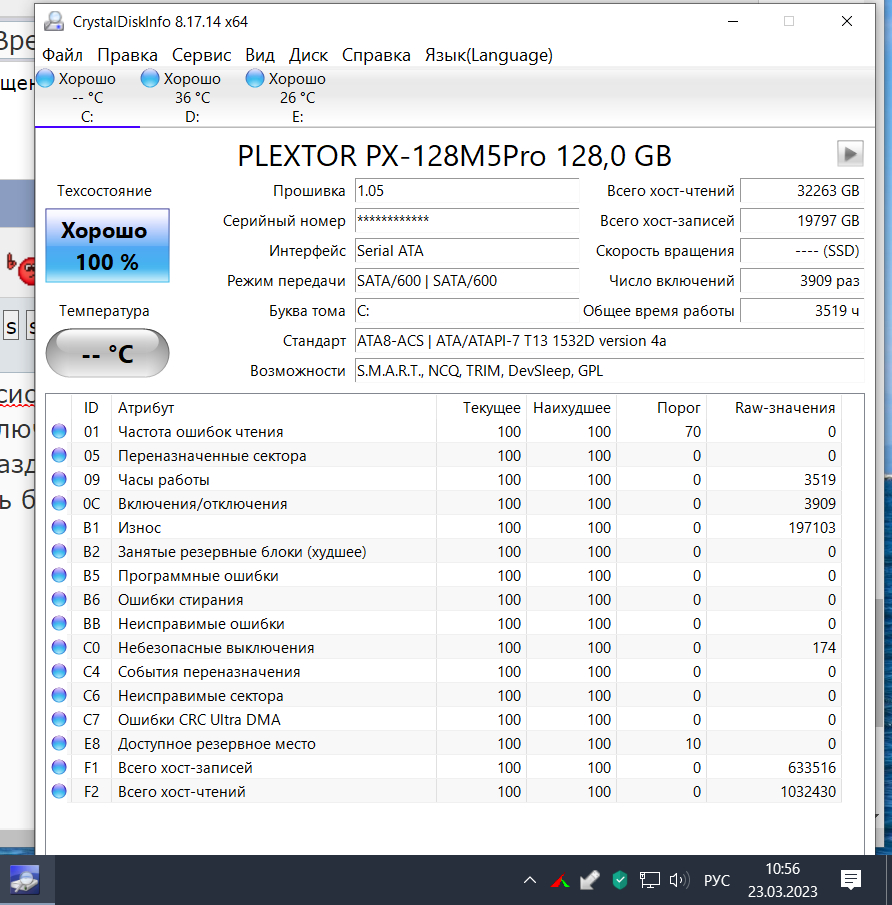Click the pen-shaped tray icon
The image size is (892, 905).
(589, 880)
